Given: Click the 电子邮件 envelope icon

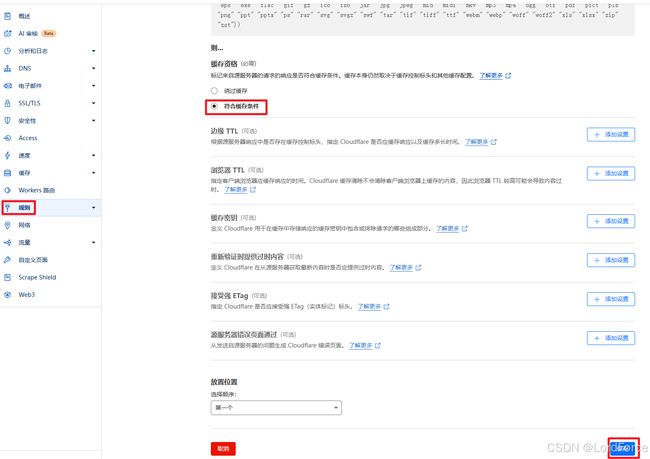Looking at the screenshot, I should click(7, 86).
